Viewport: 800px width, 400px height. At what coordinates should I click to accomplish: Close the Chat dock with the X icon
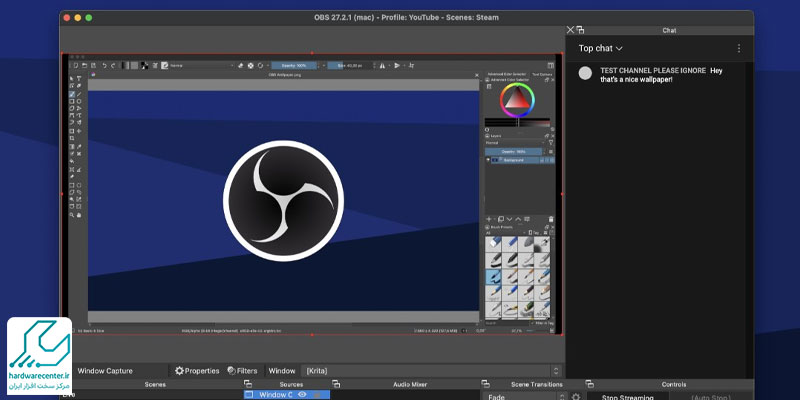570,30
